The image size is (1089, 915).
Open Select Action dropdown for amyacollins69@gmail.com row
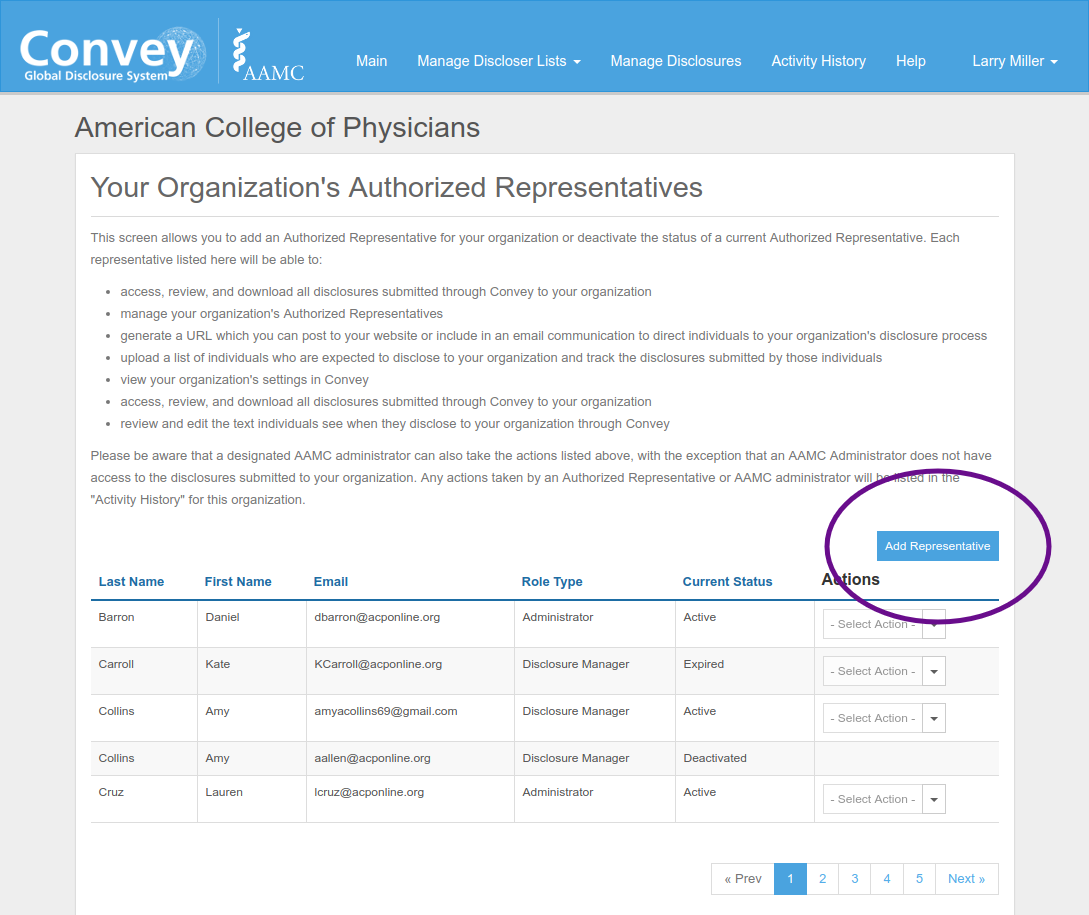pyautogui.click(x=884, y=718)
